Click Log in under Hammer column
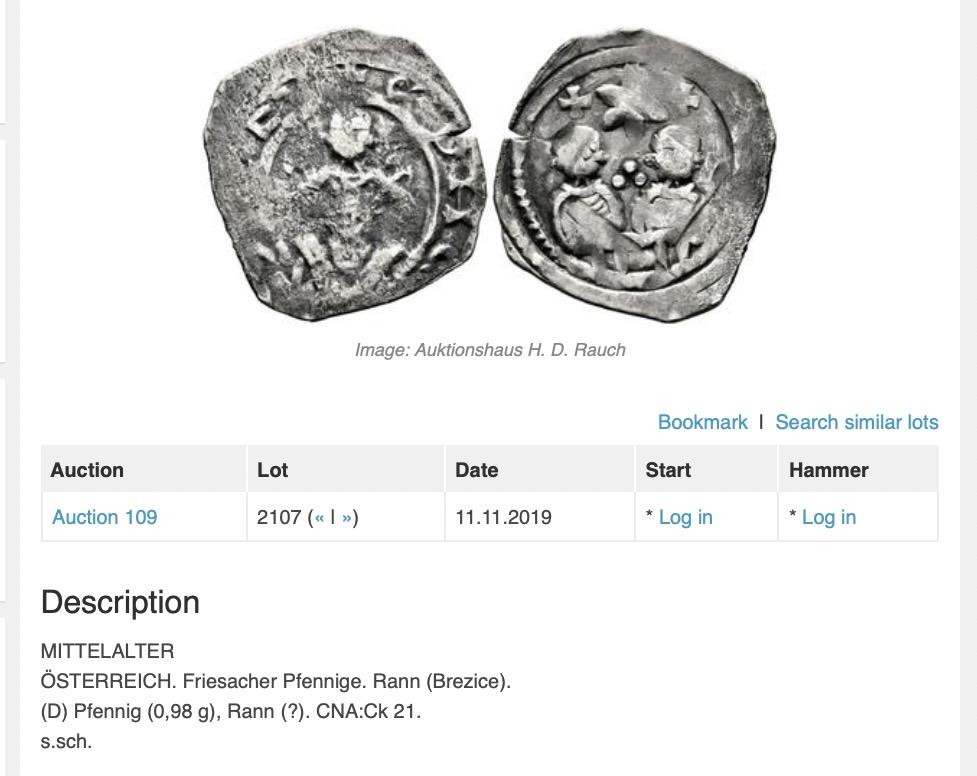This screenshot has width=977, height=776. tap(829, 517)
